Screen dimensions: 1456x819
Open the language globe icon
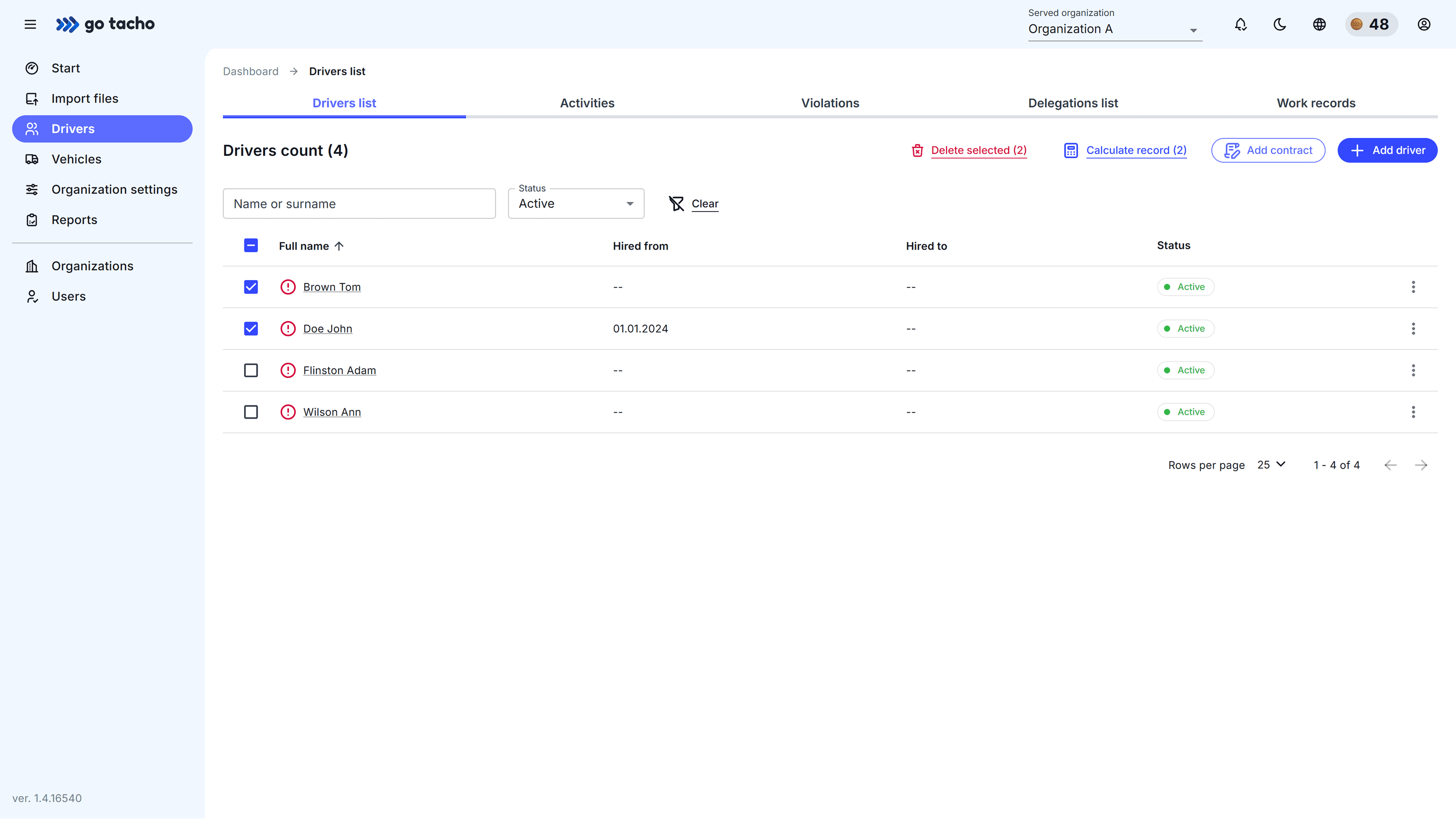[x=1319, y=24]
